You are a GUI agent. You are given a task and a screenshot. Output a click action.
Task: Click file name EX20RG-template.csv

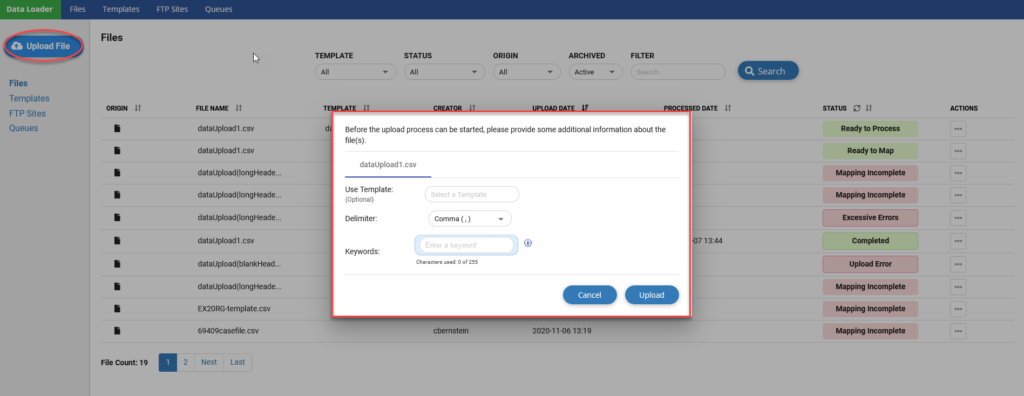click(x=234, y=308)
